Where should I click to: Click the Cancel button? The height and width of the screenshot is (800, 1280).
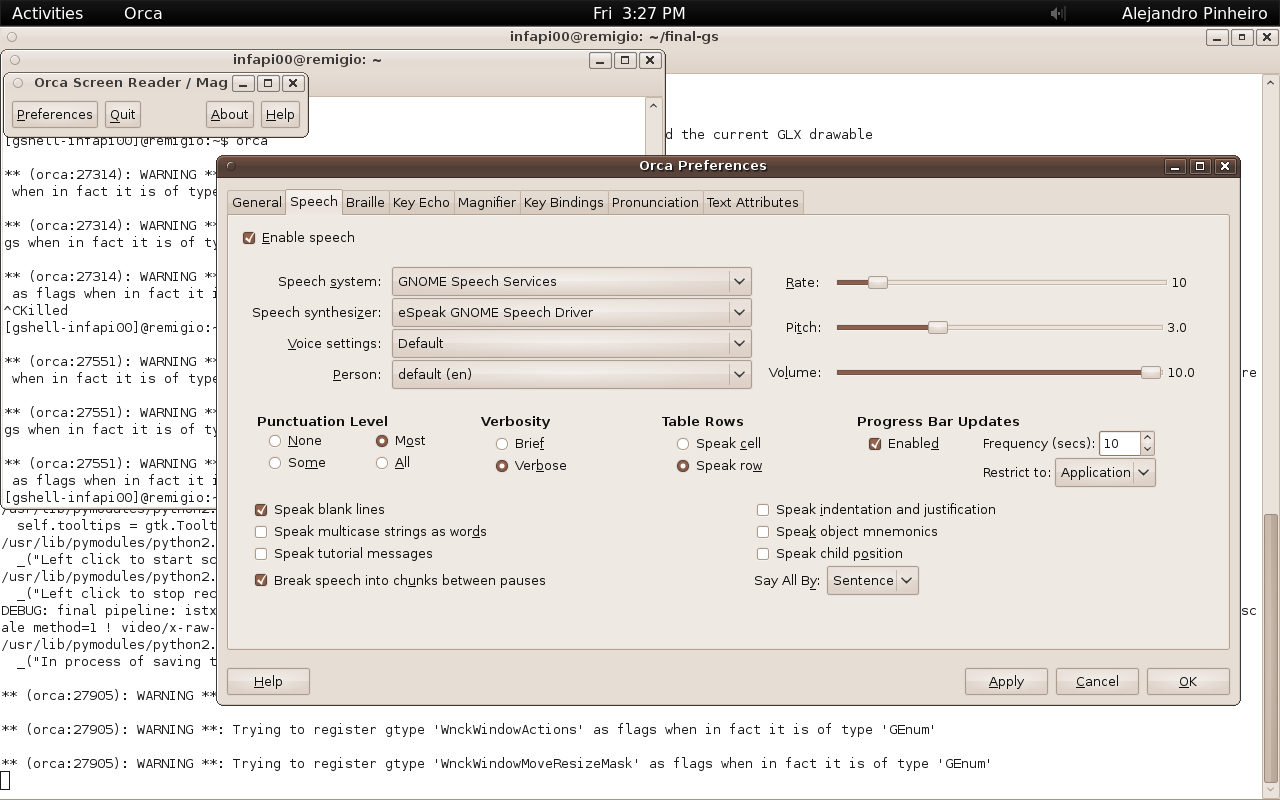1097,681
